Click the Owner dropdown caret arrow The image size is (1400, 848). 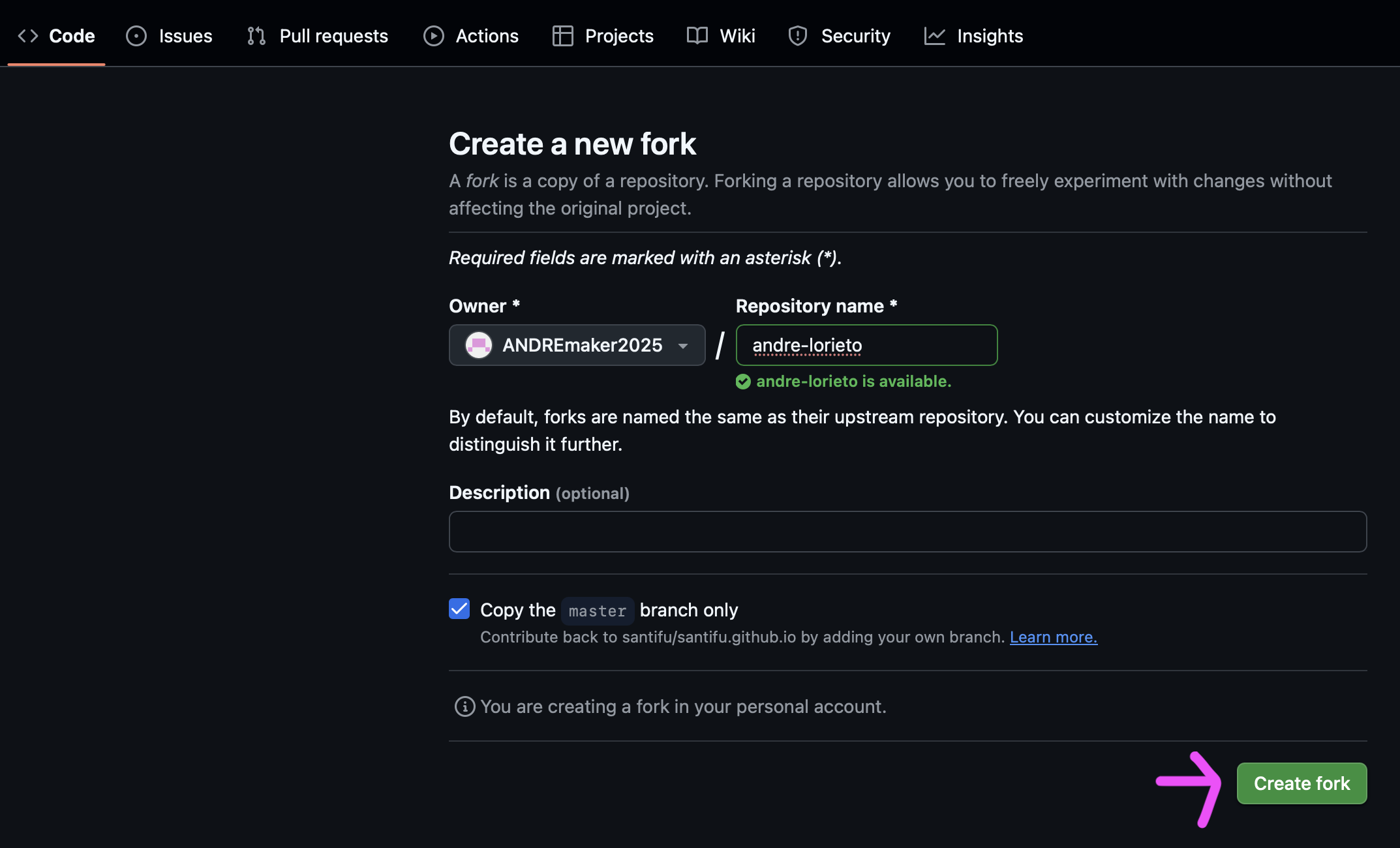click(x=683, y=346)
